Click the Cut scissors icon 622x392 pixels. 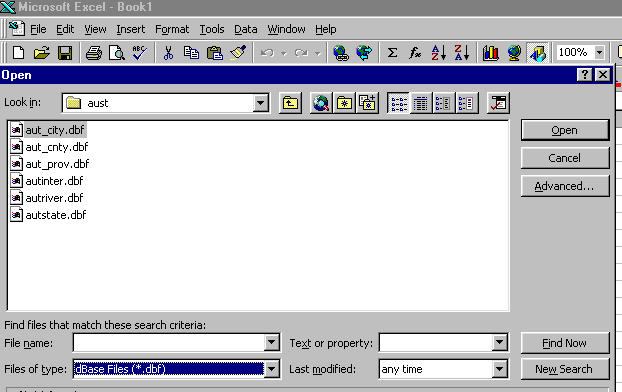168,52
